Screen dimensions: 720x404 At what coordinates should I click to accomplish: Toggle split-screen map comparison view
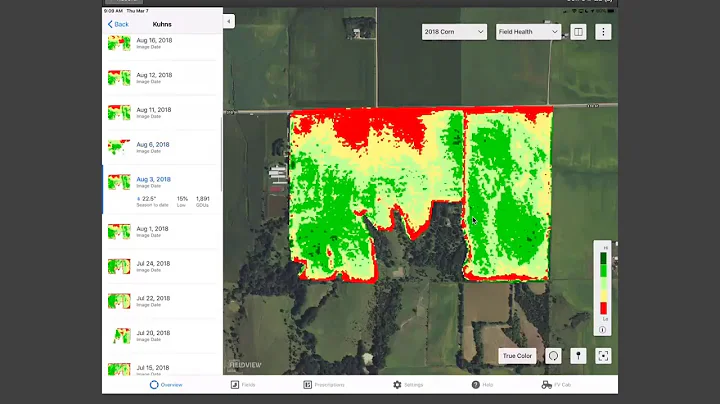(578, 32)
